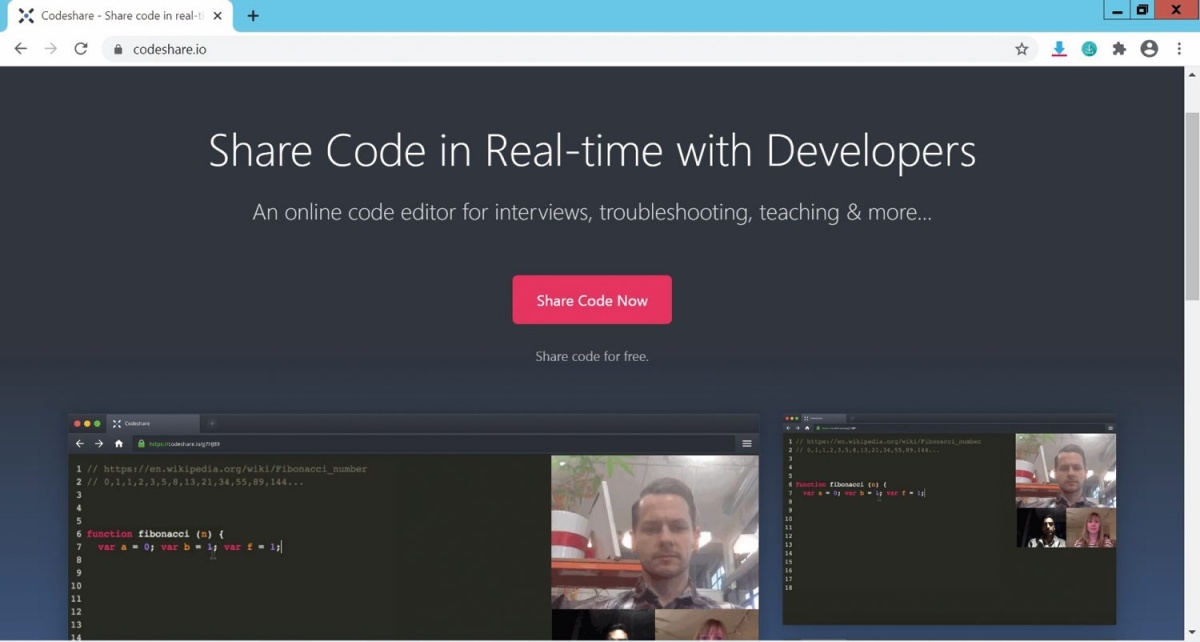Click the blue download arrow extension icon
The image size is (1200, 642).
coord(1059,49)
